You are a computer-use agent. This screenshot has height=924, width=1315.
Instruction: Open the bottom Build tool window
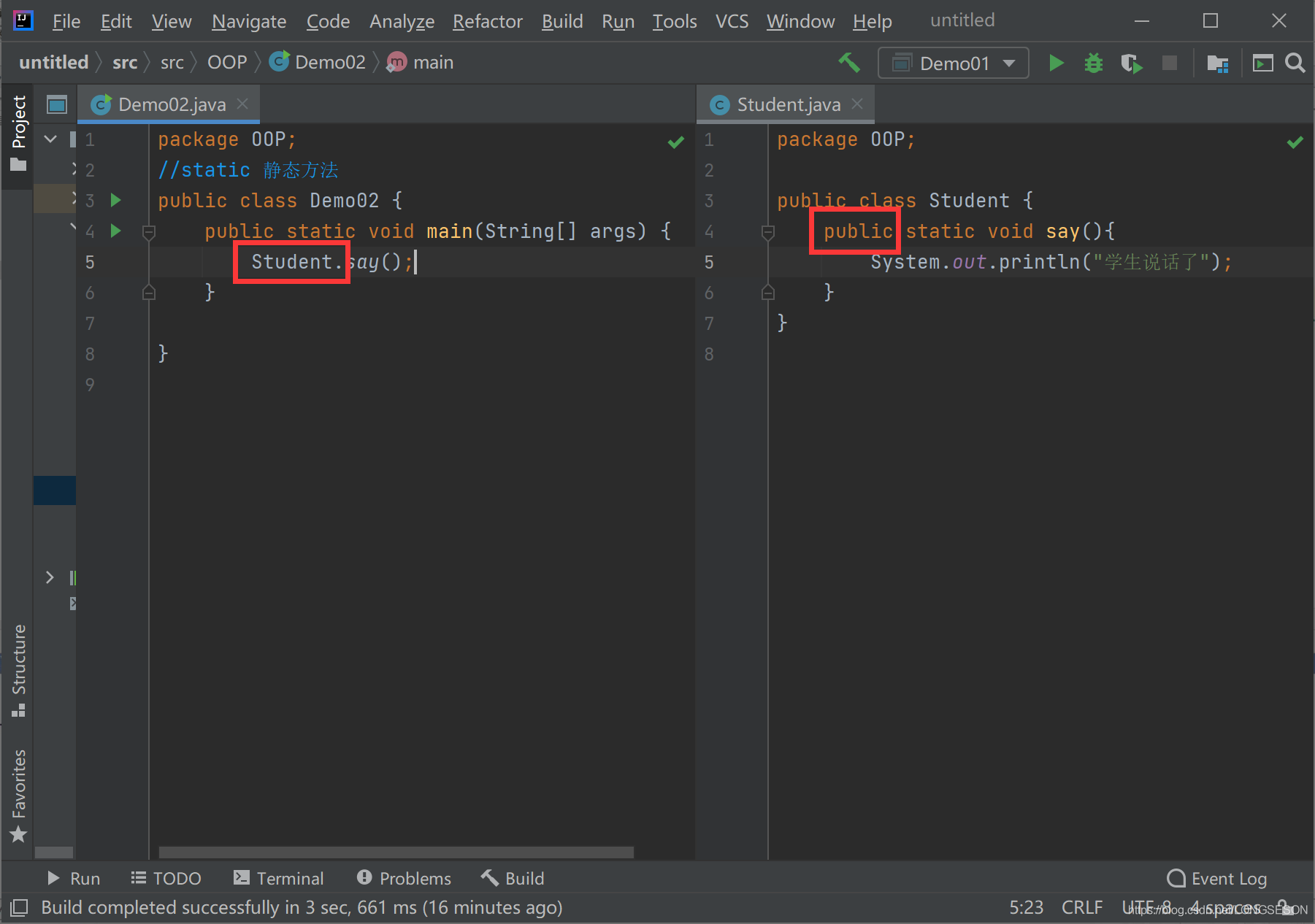pos(513,878)
